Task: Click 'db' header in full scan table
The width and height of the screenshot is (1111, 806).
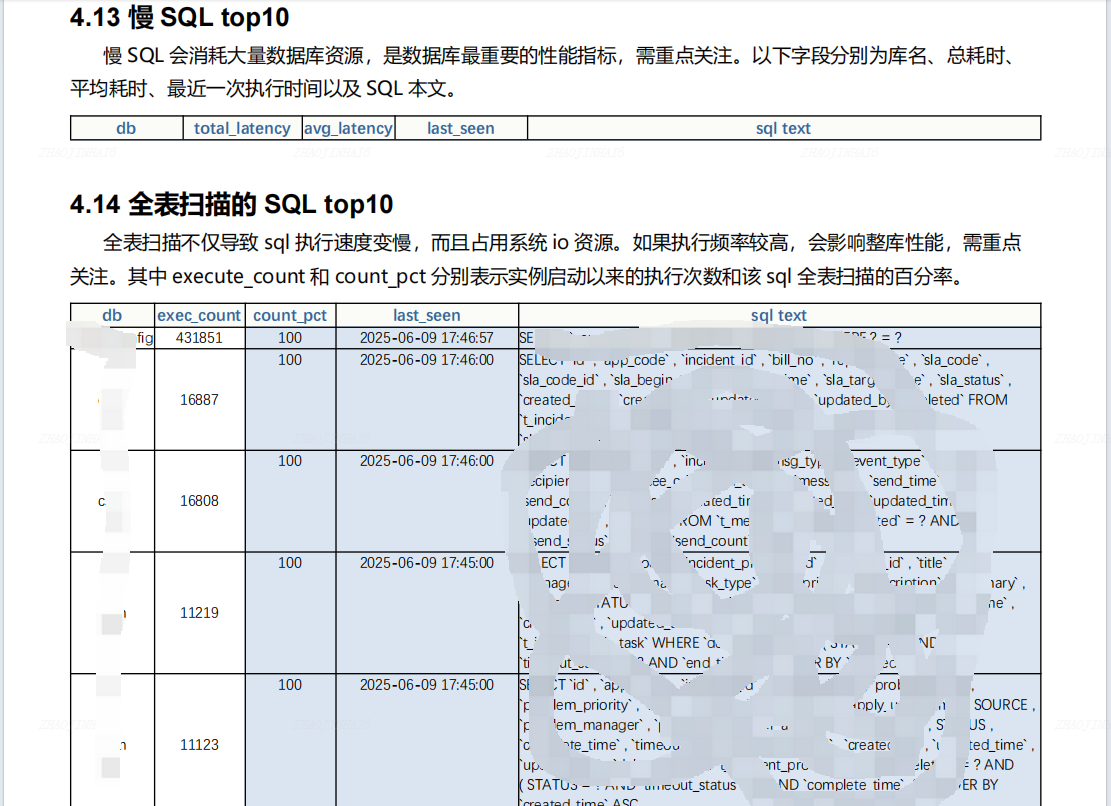Action: 112,315
